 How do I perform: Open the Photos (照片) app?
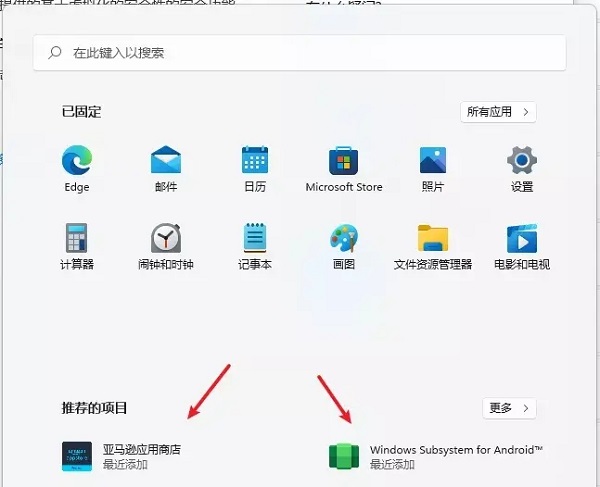[x=433, y=160]
